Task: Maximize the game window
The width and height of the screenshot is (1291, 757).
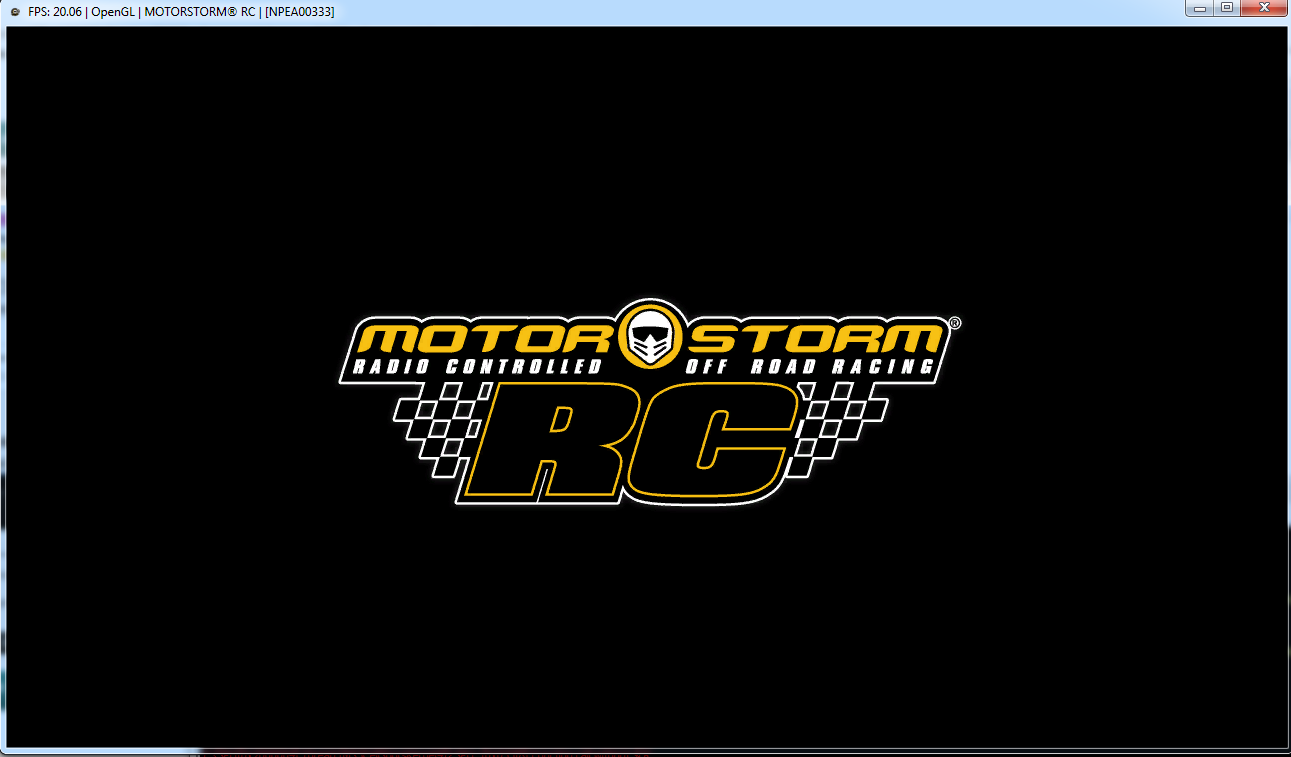Action: click(1226, 8)
